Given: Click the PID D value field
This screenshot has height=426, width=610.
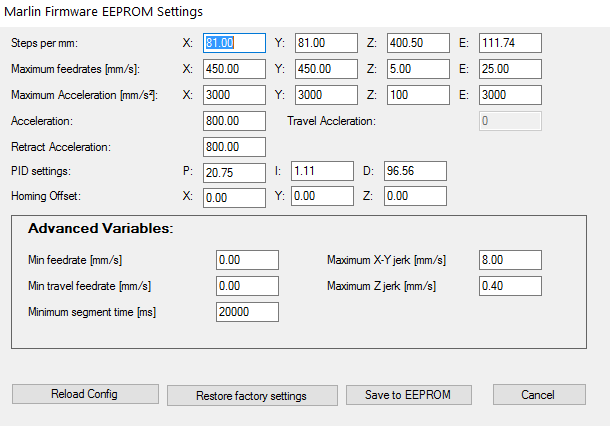Looking at the screenshot, I should 415,171.
